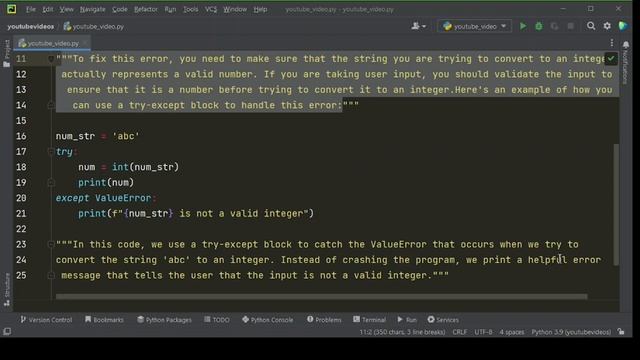Viewport: 640px width, 360px height.
Task: Open the JetBrains toolbox icon at the toolbar's right end
Action: tap(623, 26)
